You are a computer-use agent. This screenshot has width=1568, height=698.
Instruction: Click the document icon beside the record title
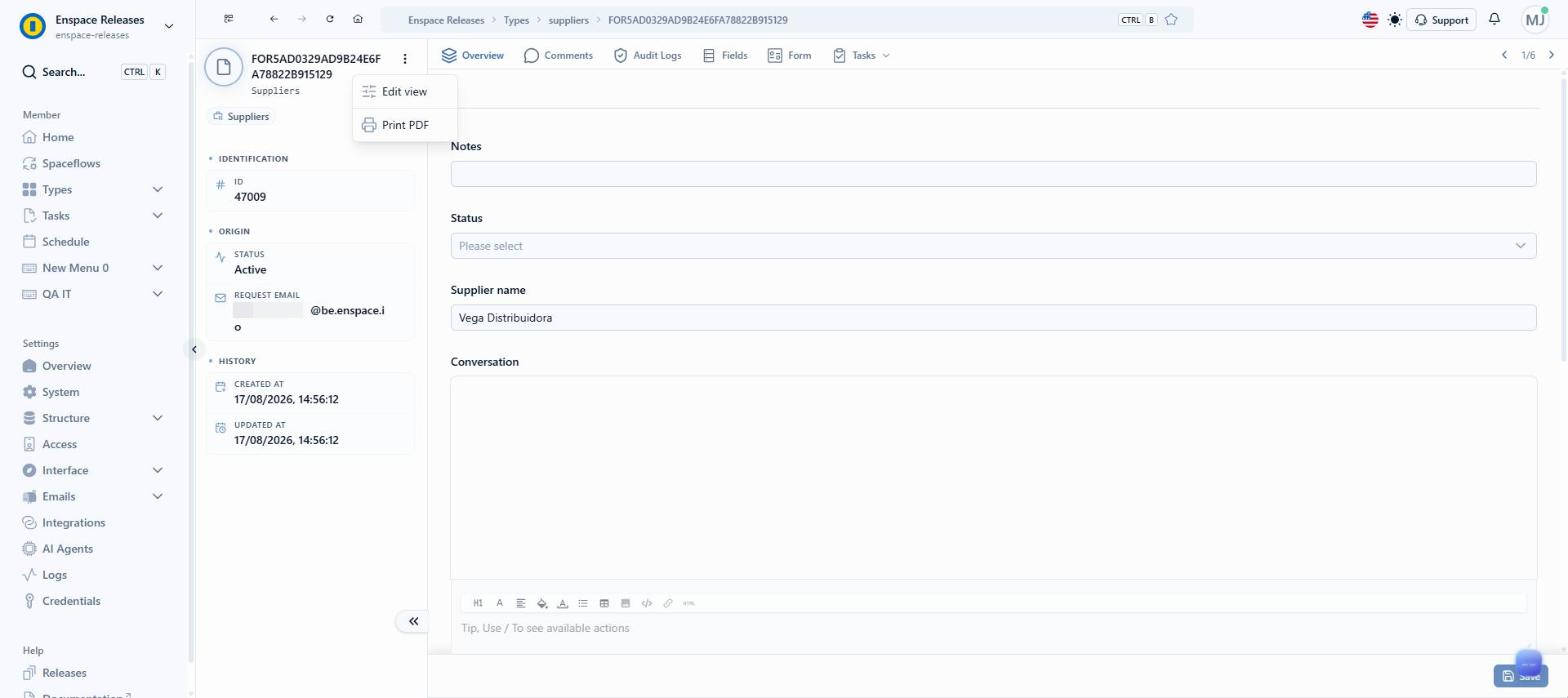click(x=224, y=67)
